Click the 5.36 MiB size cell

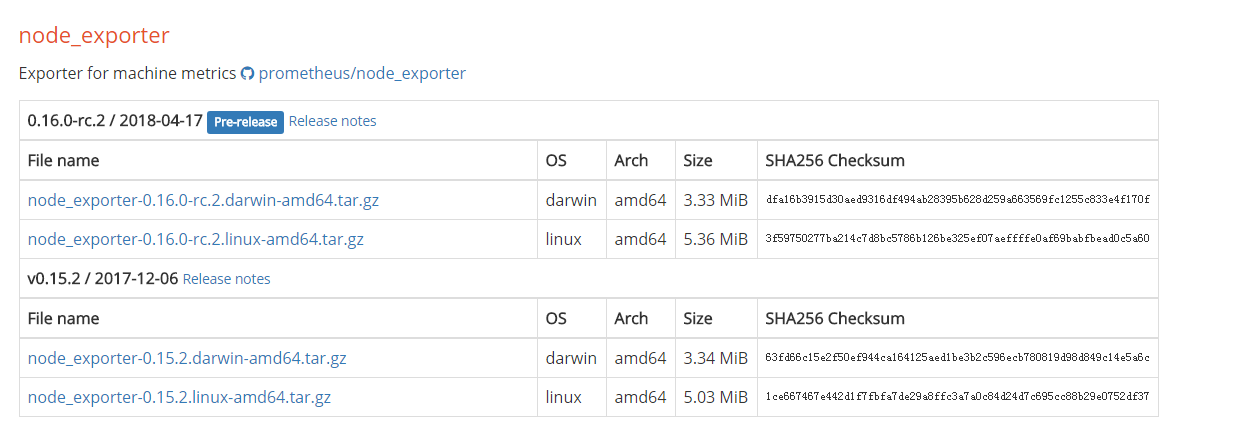tap(715, 239)
